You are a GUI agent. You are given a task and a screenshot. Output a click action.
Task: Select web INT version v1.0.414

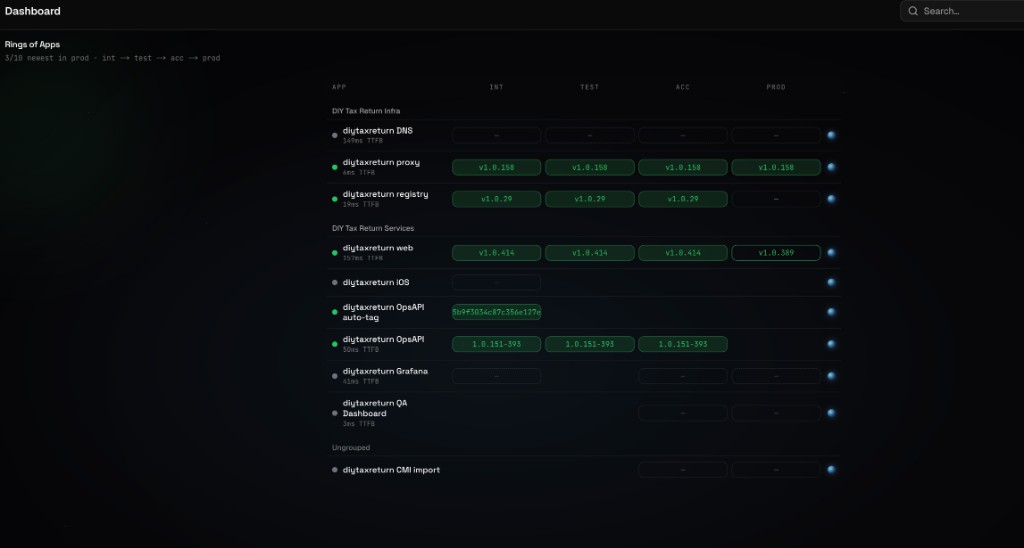click(496, 253)
